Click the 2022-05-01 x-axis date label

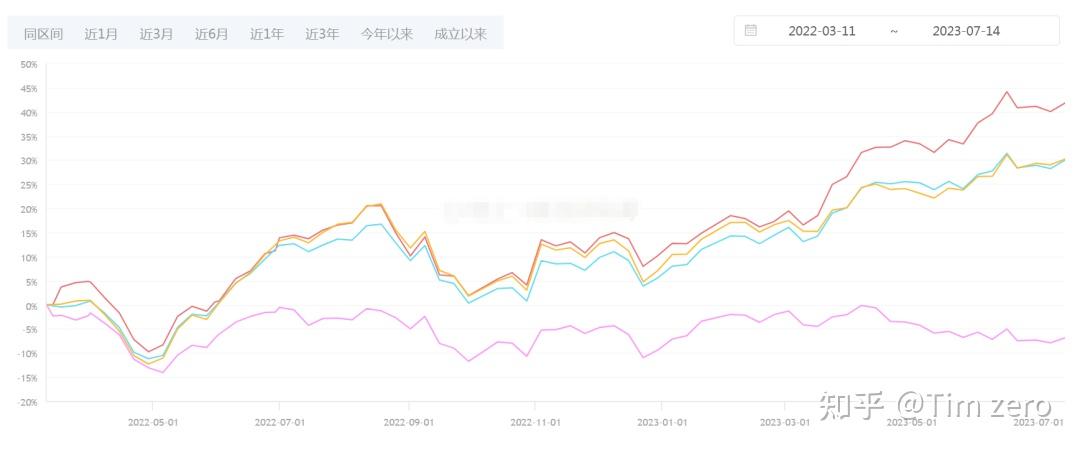(153, 422)
